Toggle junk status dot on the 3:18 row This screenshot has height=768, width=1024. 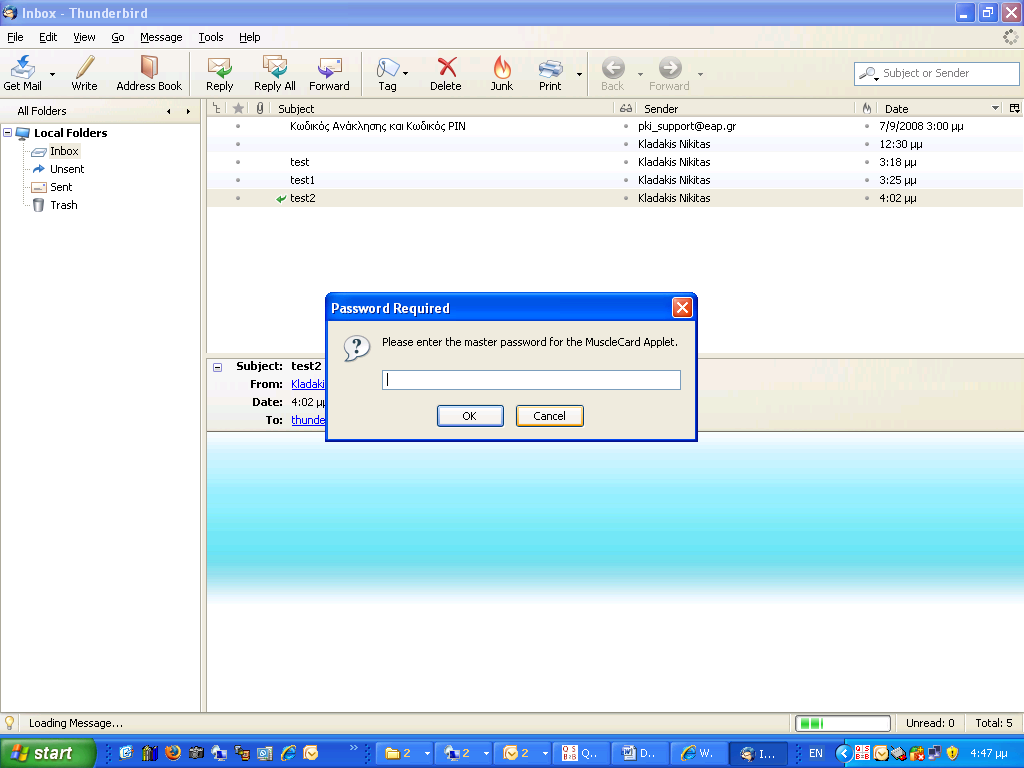click(867, 162)
